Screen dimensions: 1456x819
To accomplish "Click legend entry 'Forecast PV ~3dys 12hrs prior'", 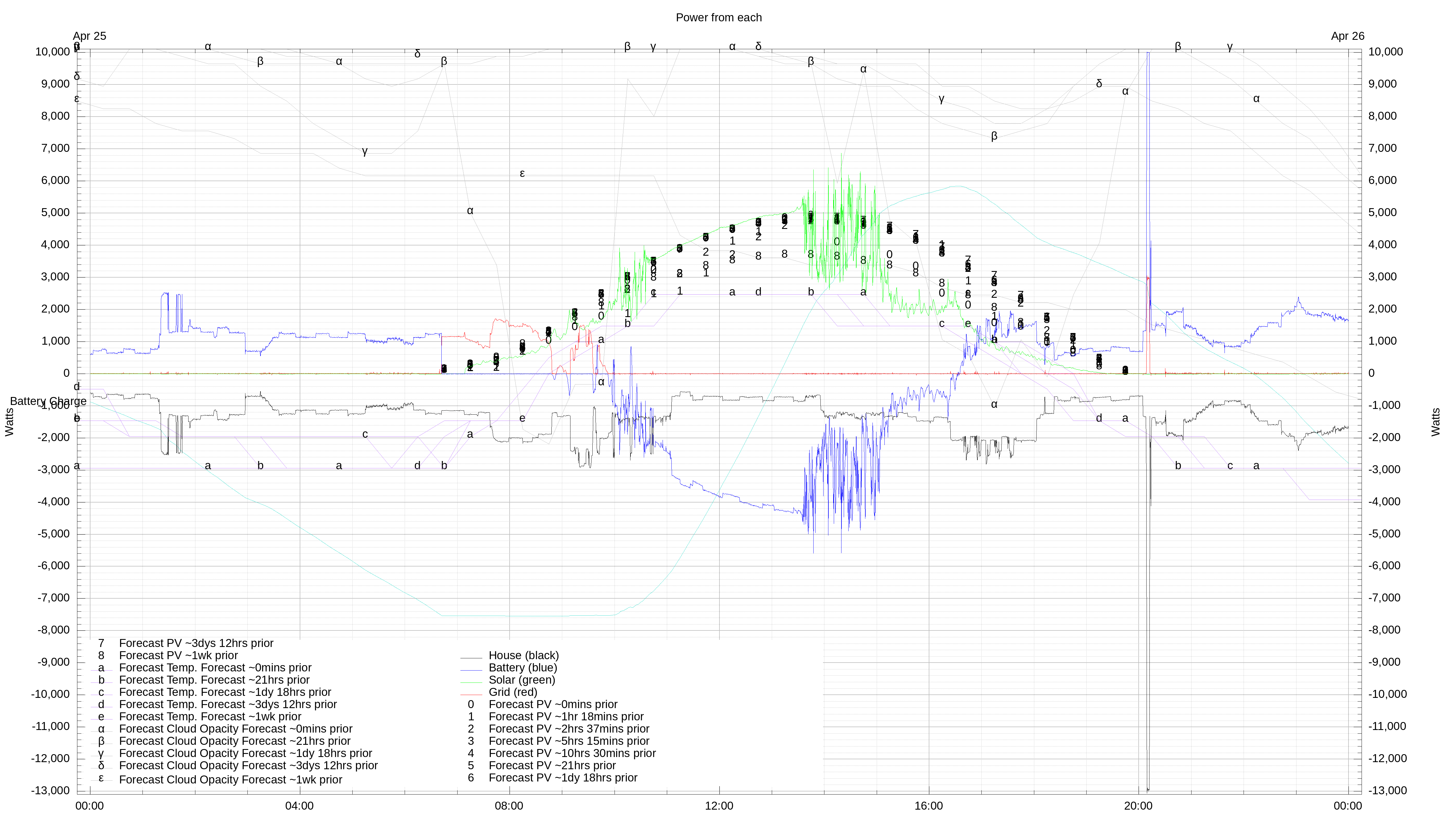I will click(x=196, y=643).
